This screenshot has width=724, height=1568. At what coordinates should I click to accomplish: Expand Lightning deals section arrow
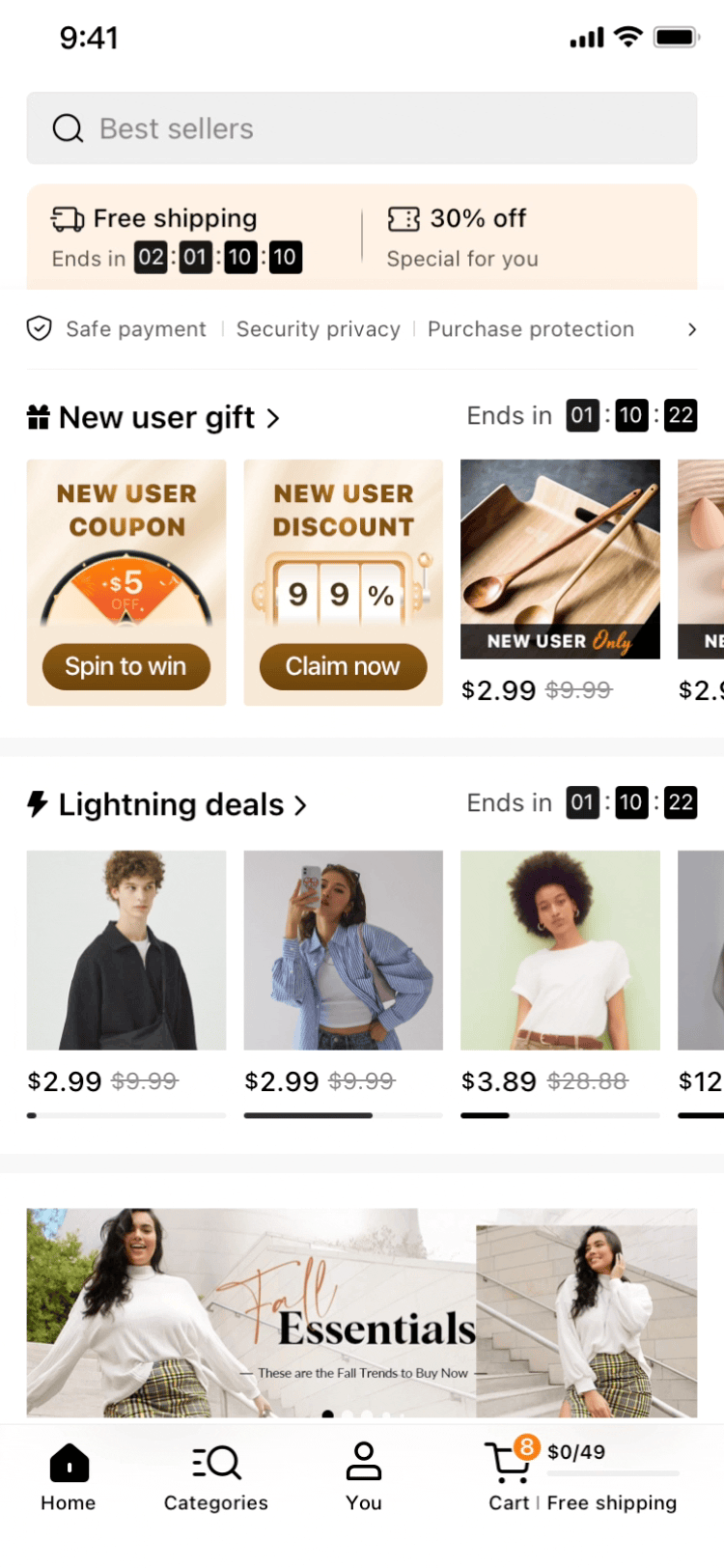point(300,805)
